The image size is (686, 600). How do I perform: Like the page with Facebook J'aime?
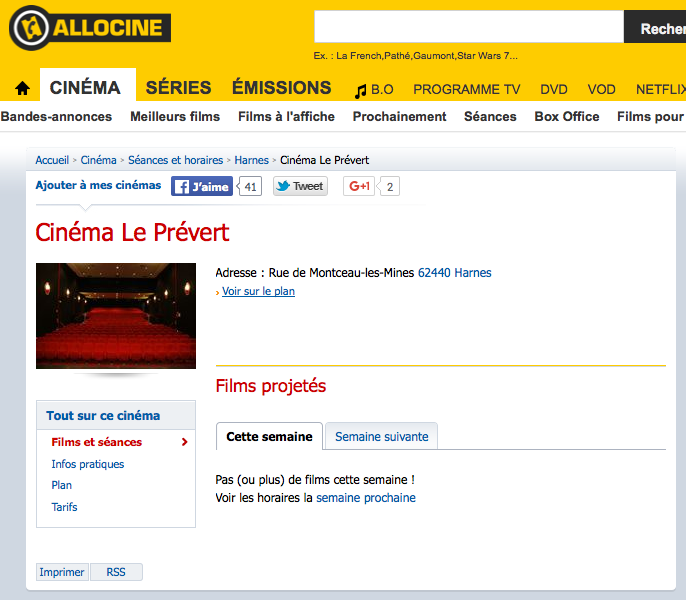click(x=202, y=186)
